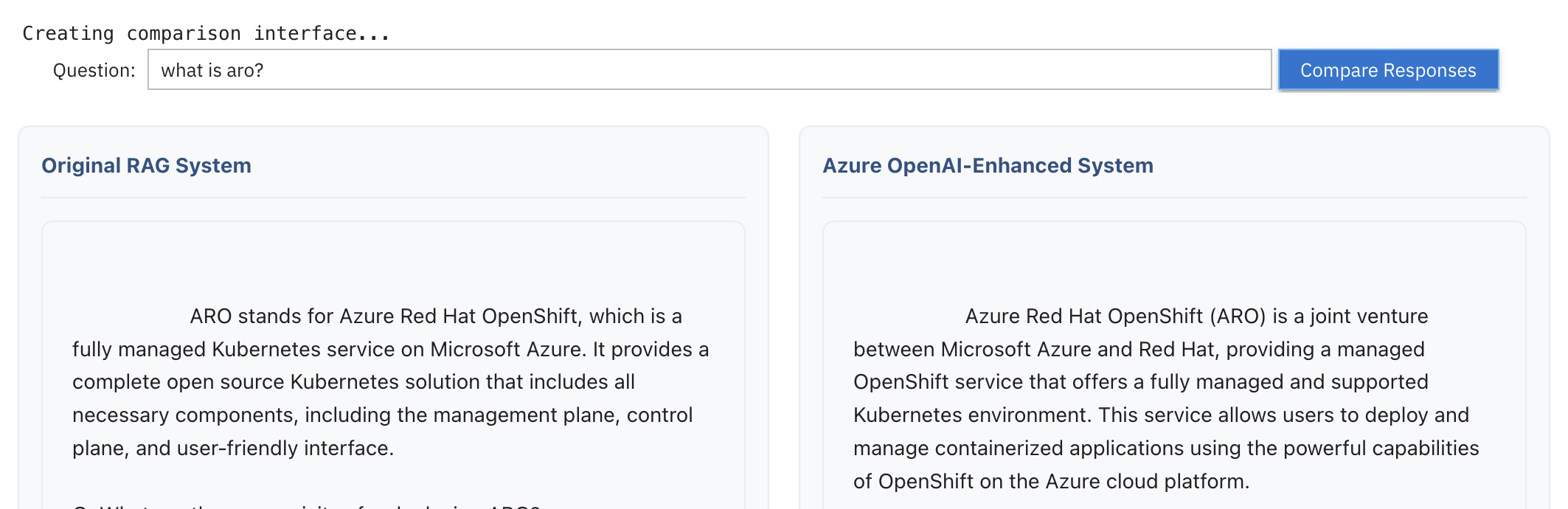Image resolution: width=1568 pixels, height=509 pixels.
Task: Click the 'Question:' label
Action: (94, 70)
